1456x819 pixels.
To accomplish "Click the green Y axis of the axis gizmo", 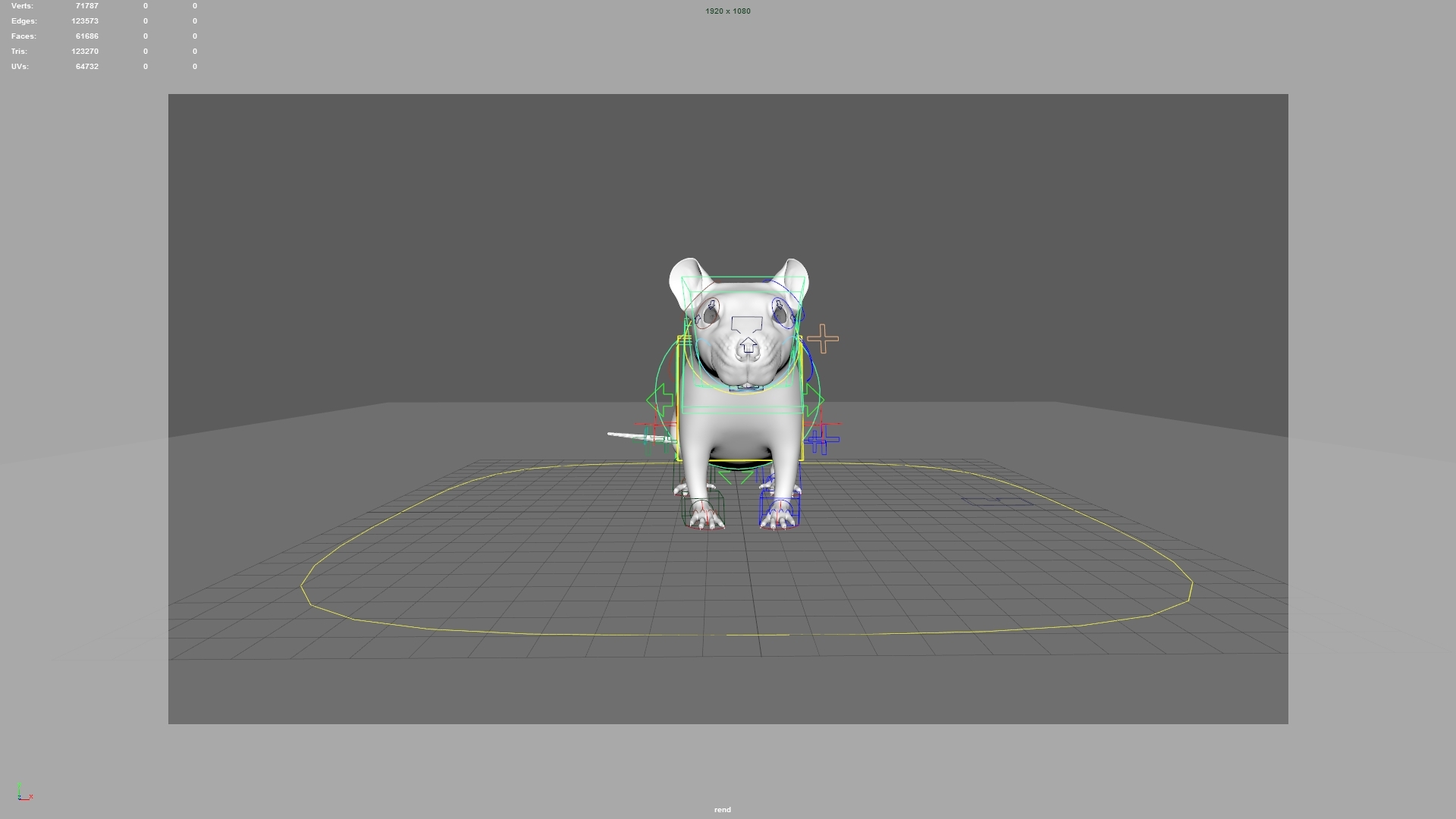I will [20, 786].
